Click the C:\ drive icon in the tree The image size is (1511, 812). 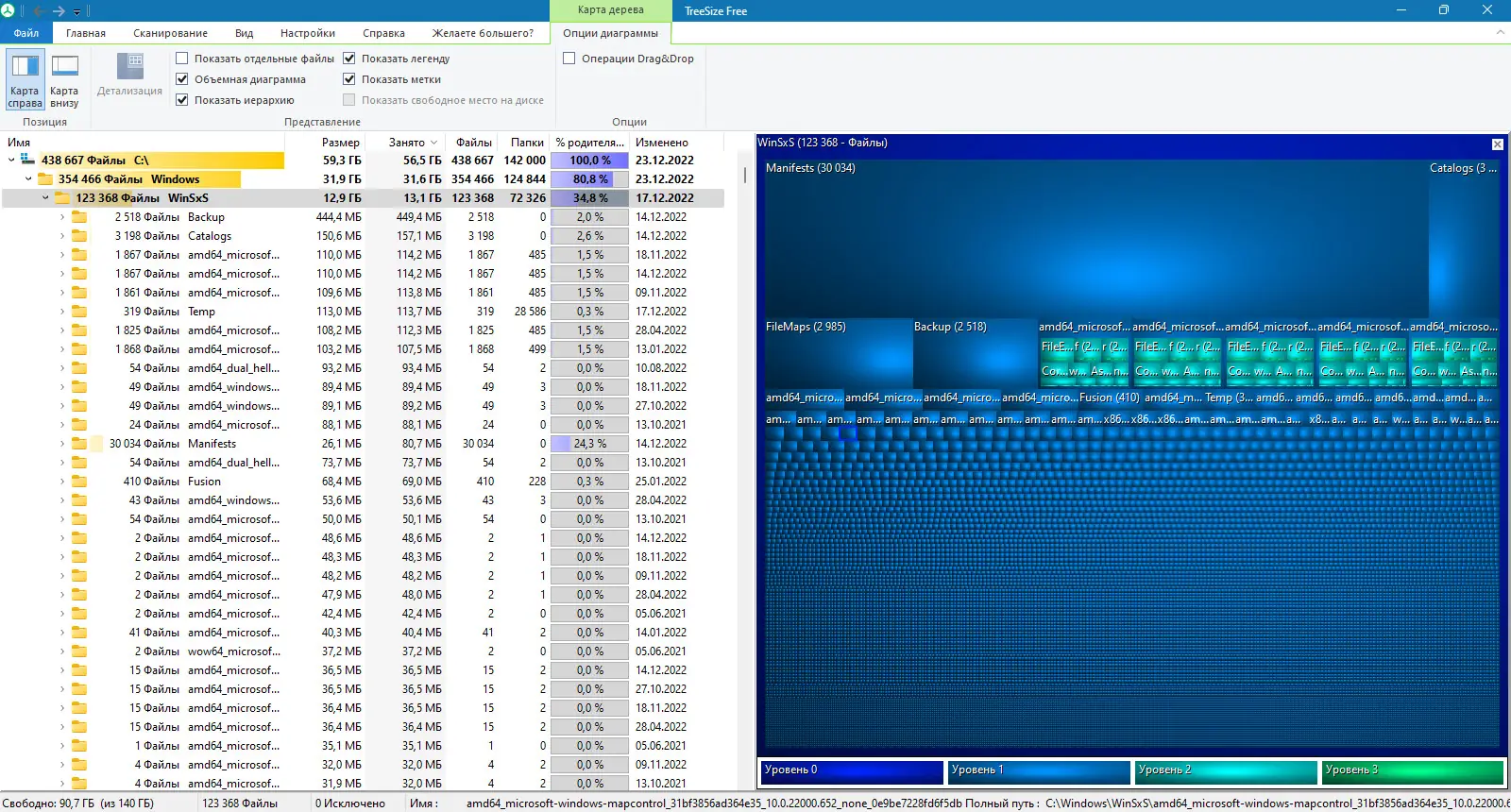coord(28,161)
